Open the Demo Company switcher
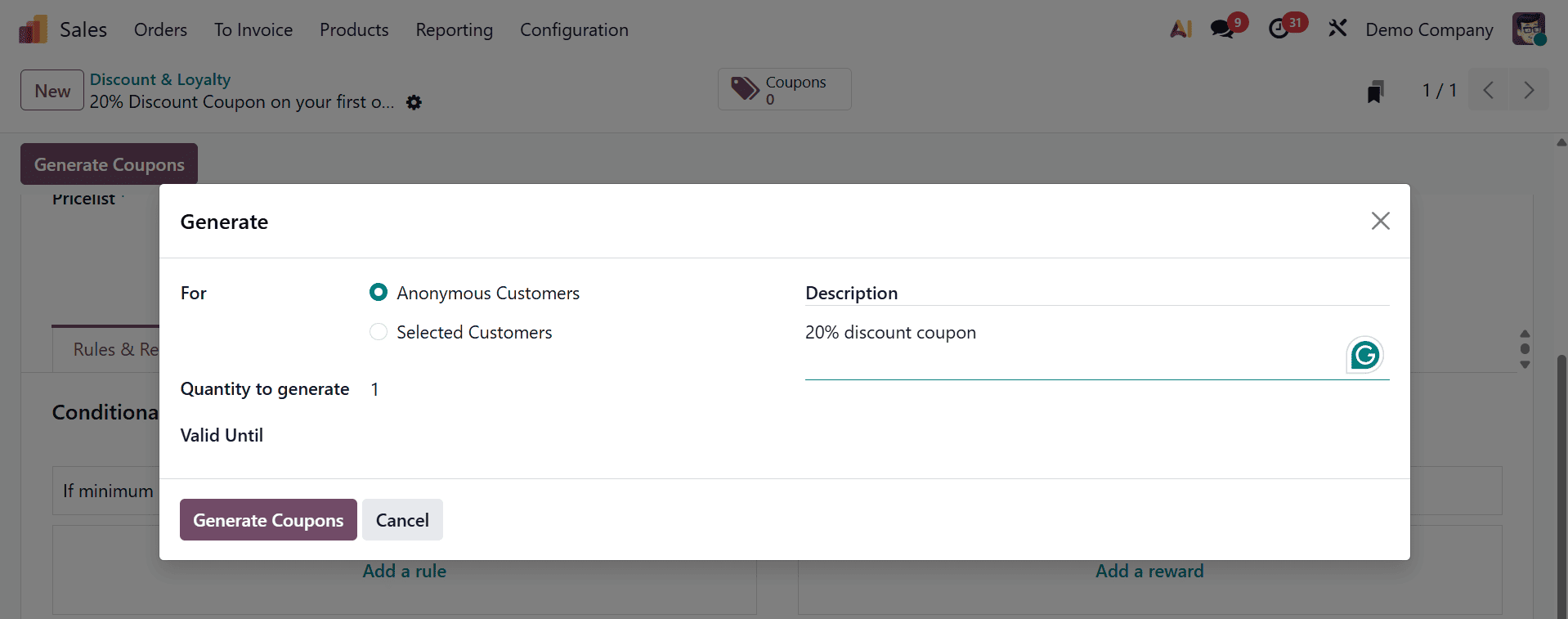 tap(1429, 29)
